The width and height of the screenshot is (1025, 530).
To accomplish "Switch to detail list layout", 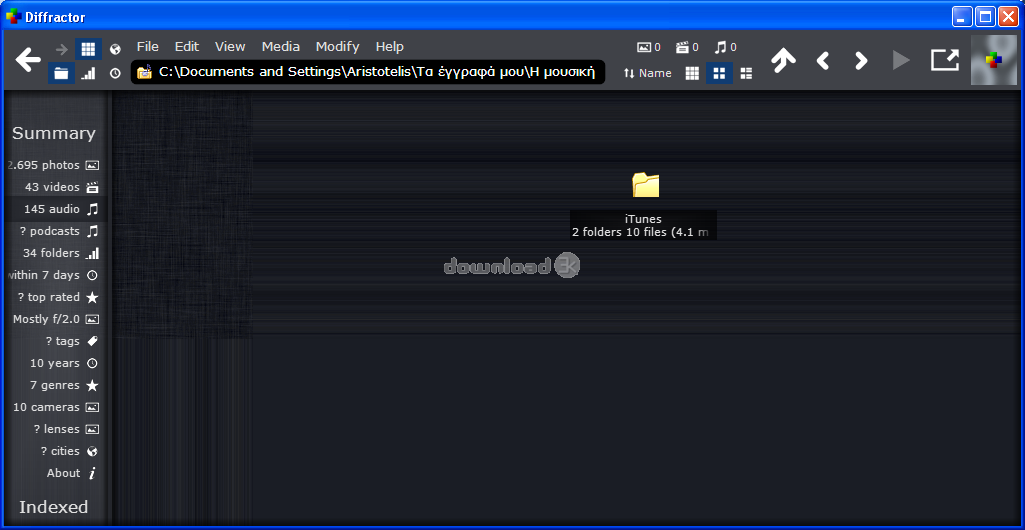I will tap(746, 73).
